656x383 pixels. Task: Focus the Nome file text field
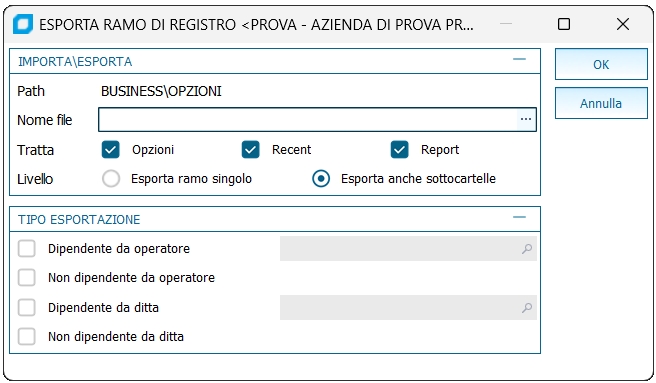tap(308, 120)
